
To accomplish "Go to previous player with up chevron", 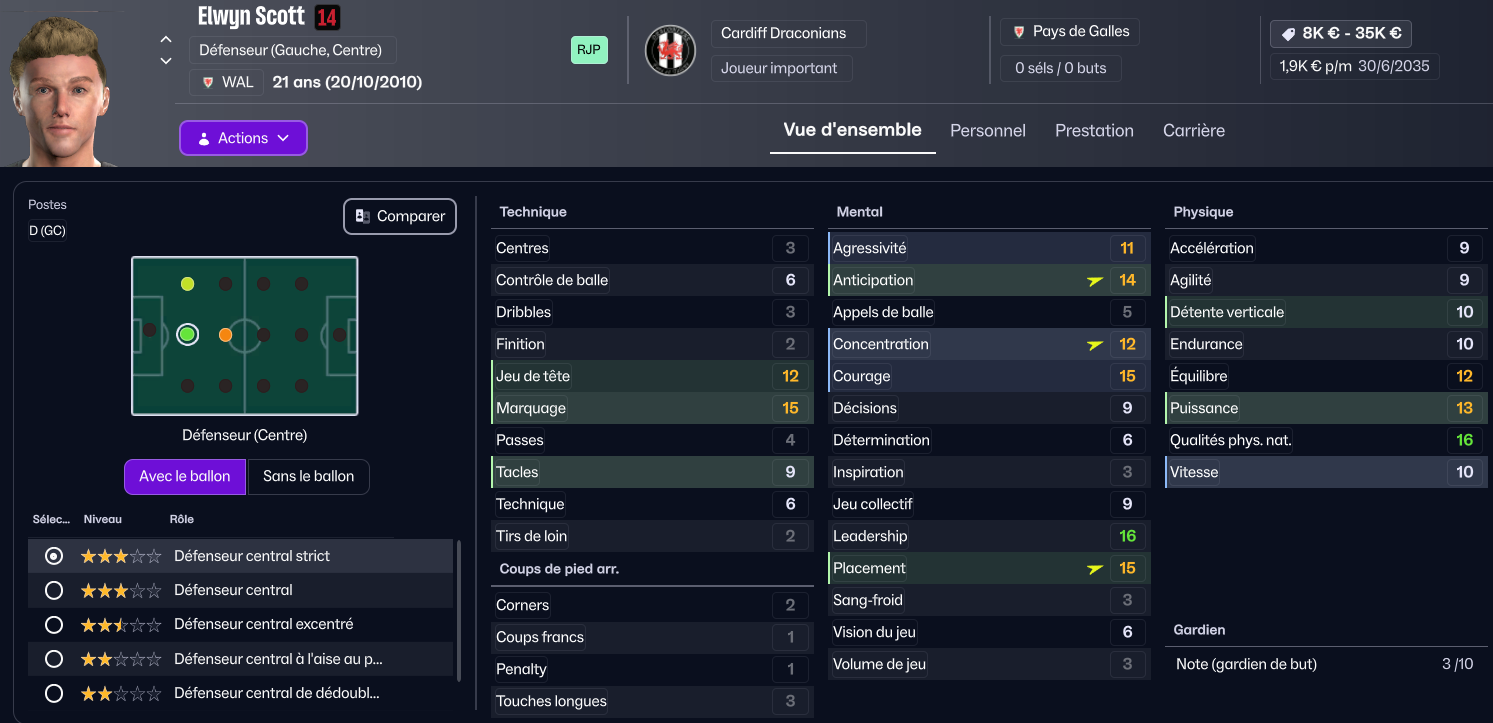I will pos(166,40).
